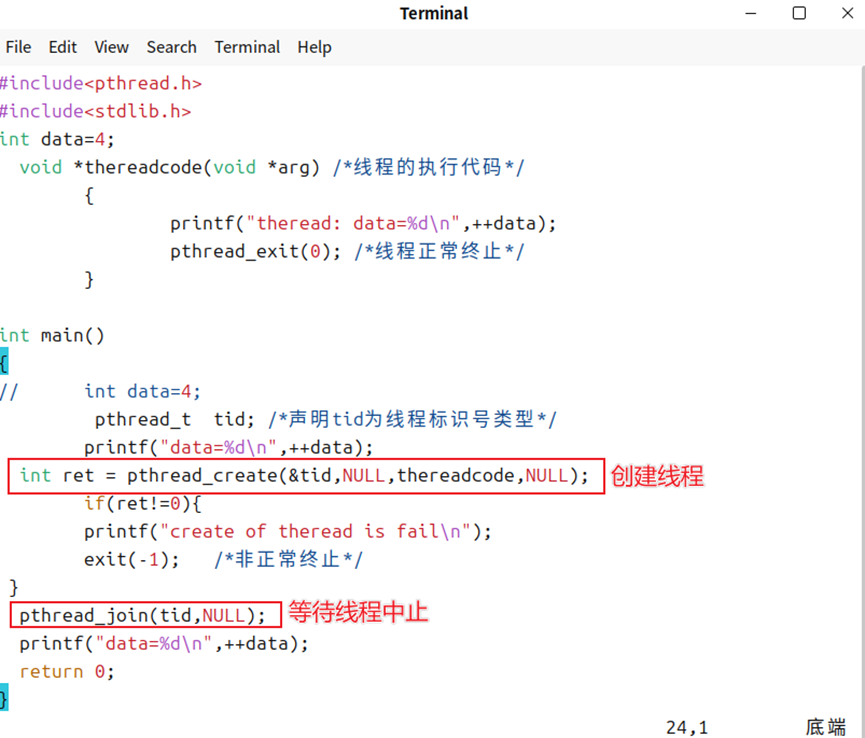This screenshot has height=738, width=865.
Task: Click the printf "theread: data=%d\n" line
Action: 363,223
